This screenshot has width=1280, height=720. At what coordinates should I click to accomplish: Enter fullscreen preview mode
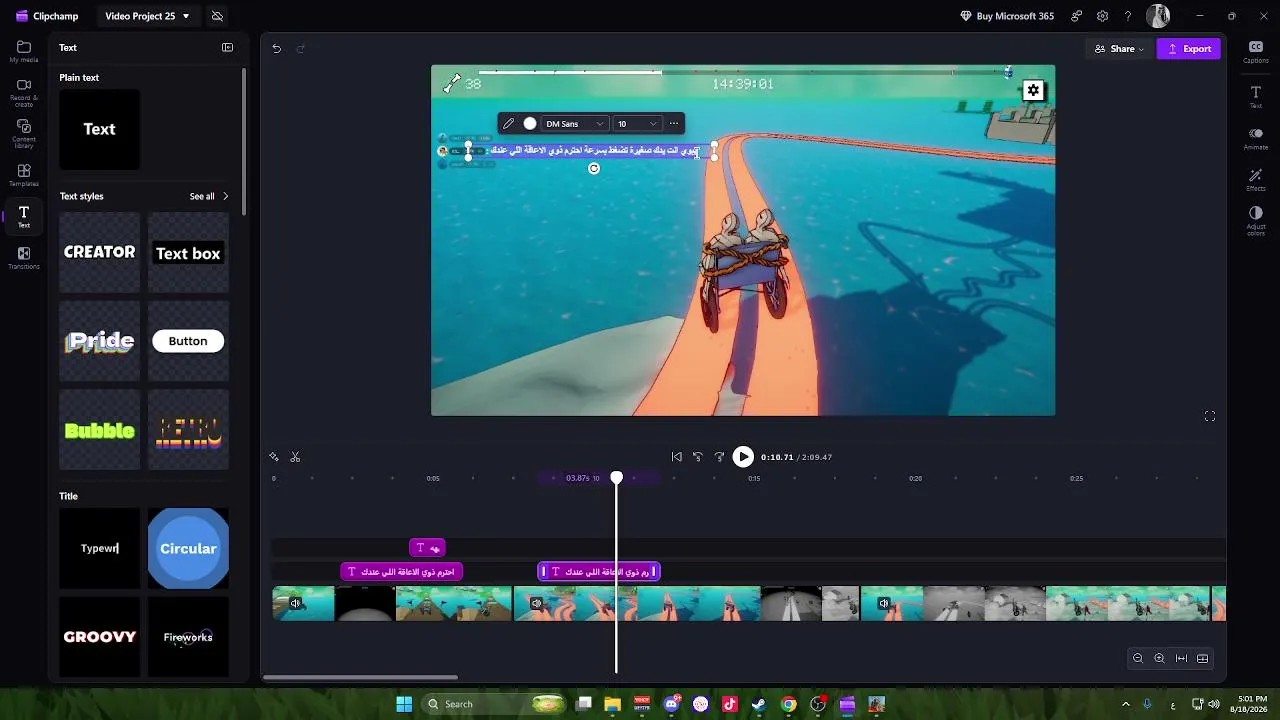(1210, 416)
